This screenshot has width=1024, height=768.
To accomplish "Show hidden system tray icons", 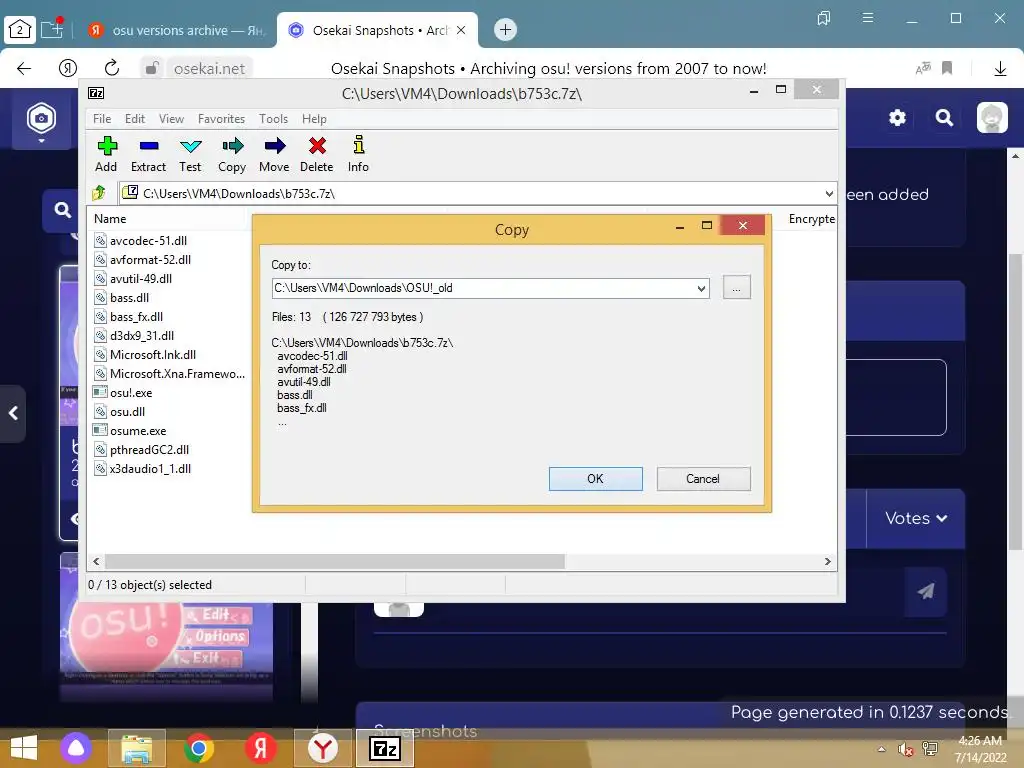I will 882,749.
